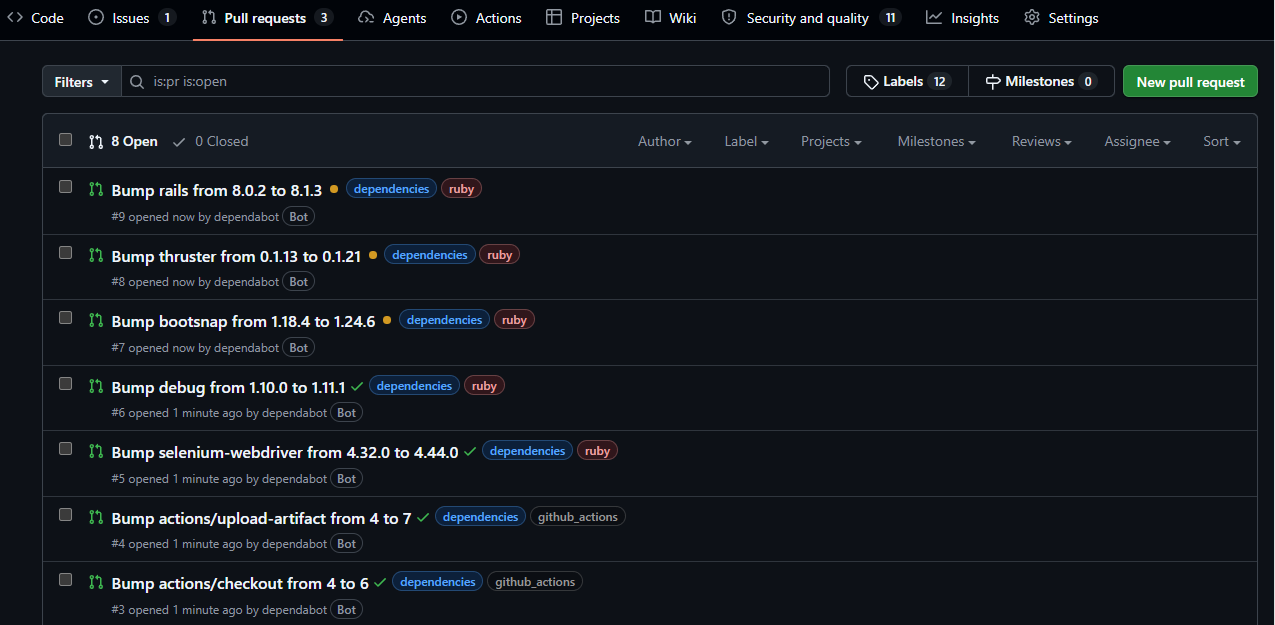Click ruby label on Bump thruster row

point(500,255)
